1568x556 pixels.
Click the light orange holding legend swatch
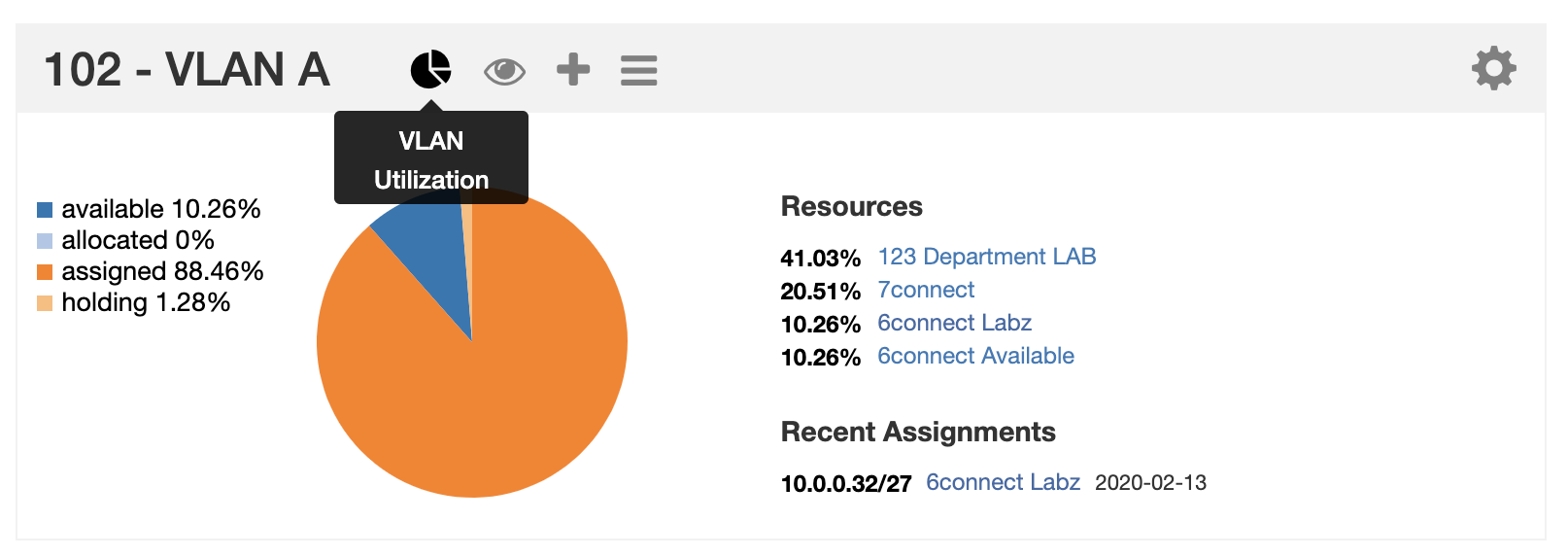coord(45,303)
